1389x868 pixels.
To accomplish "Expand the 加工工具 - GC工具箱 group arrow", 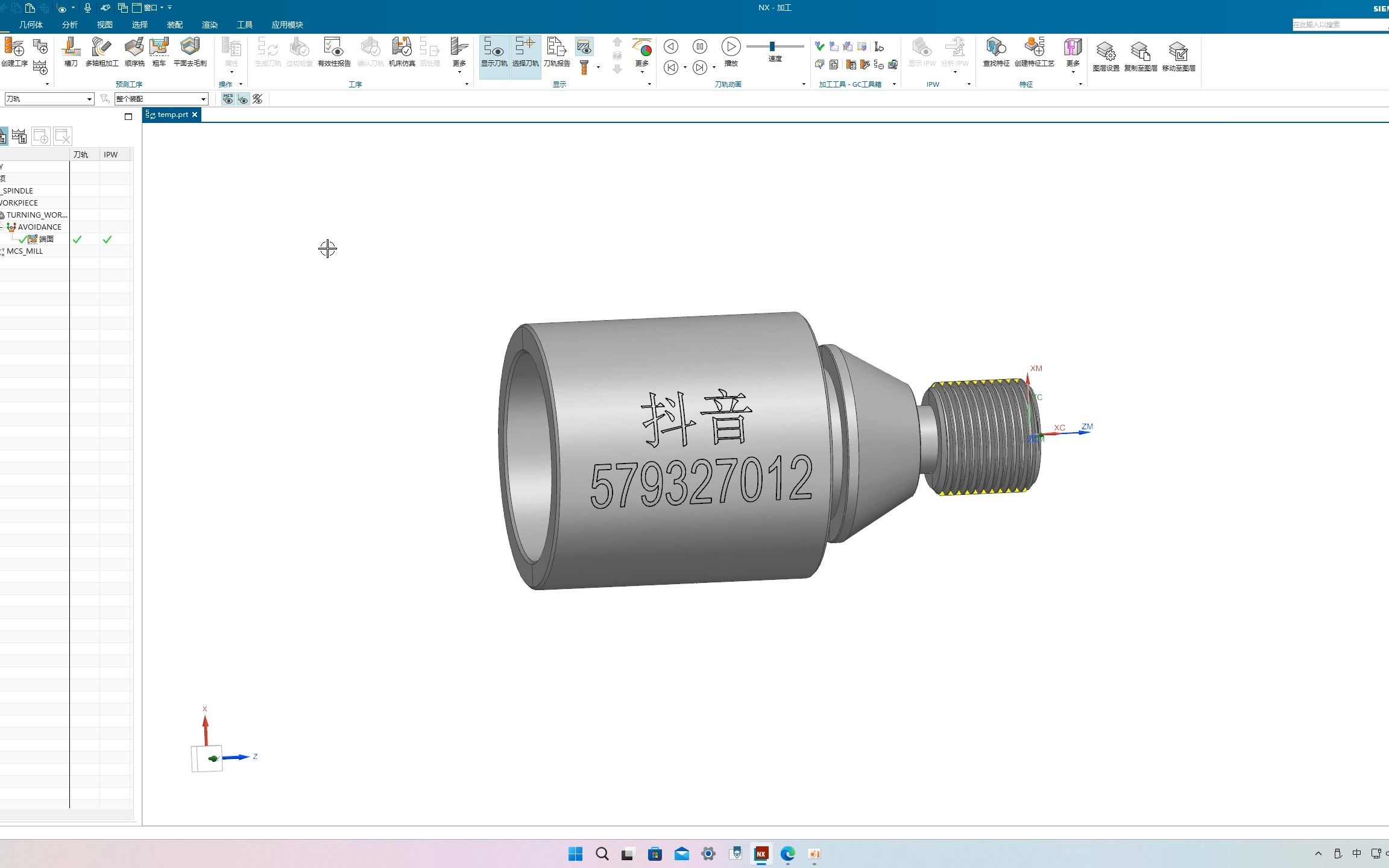I will [894, 84].
